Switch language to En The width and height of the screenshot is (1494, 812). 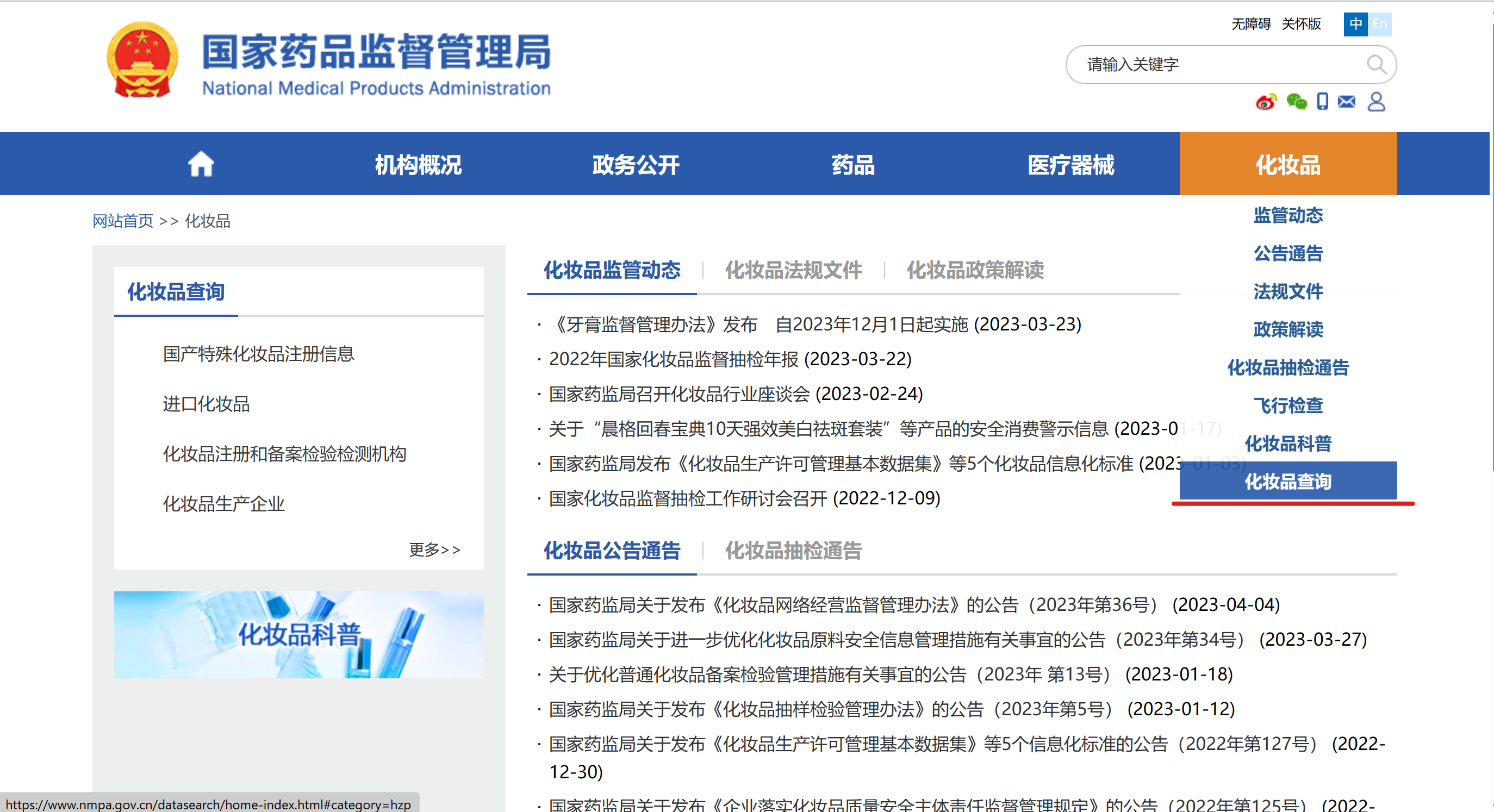point(1380,24)
